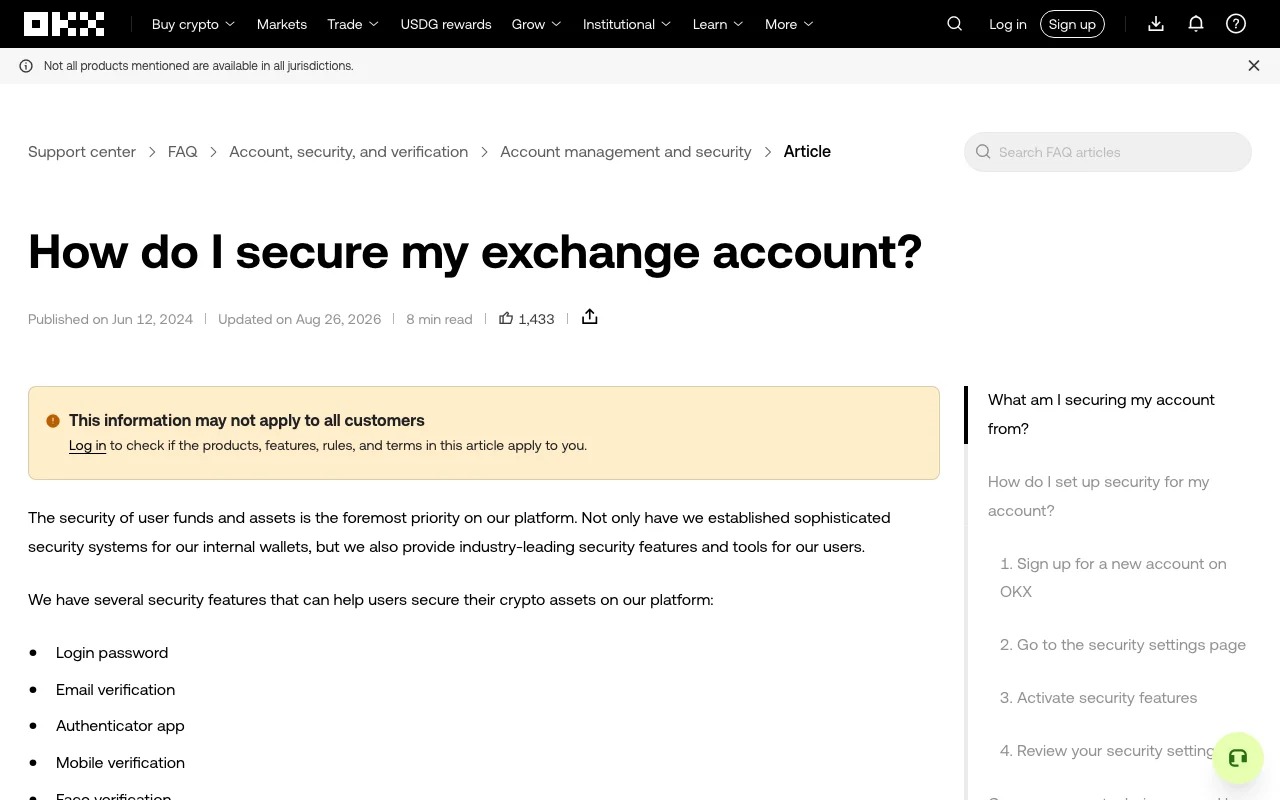Go to Account management and security breadcrumb

click(626, 152)
